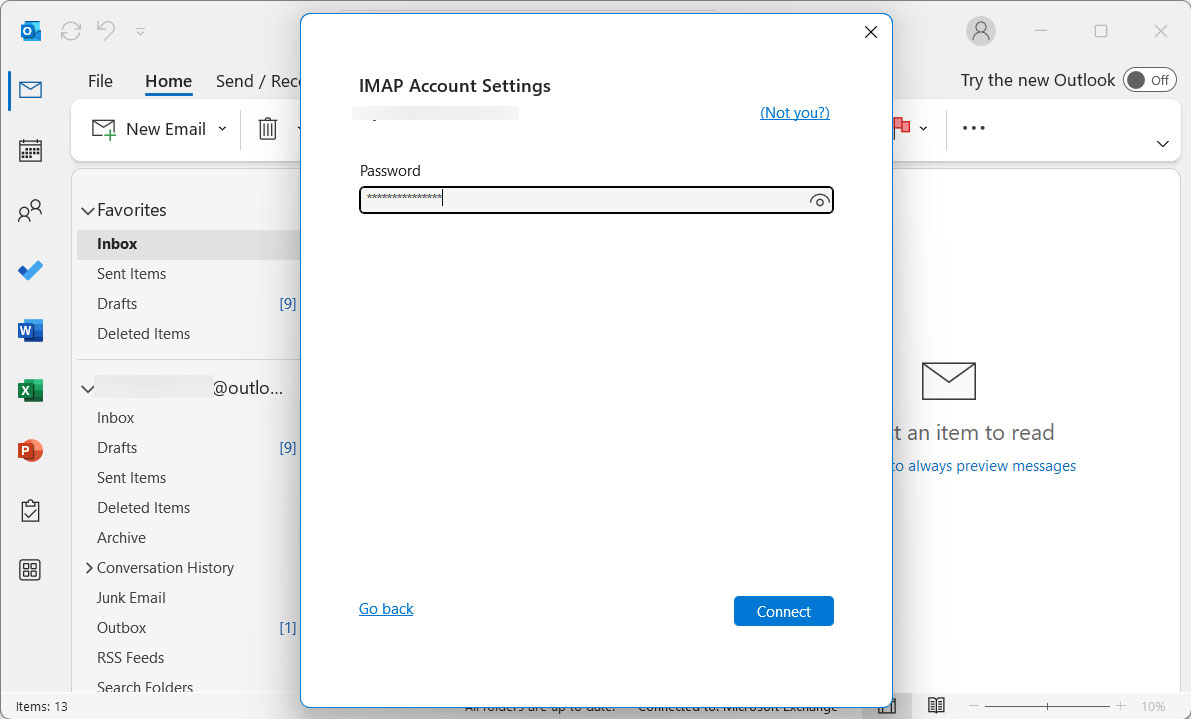Launch PowerPoint from the sidebar
Viewport: 1191px width, 719px height.
pos(30,450)
